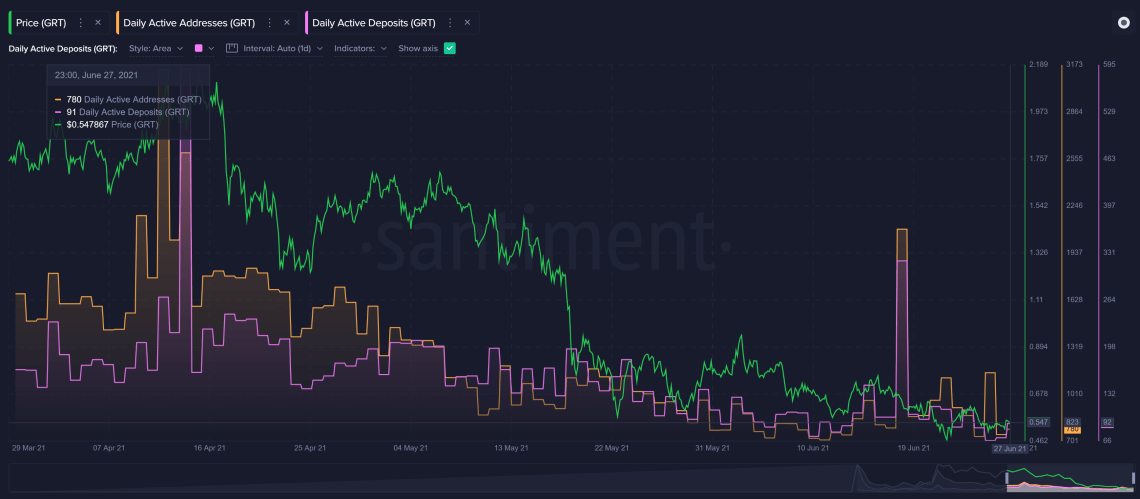Open color picker dropdown arrow beside pink swatch
The image size is (1140, 499).
(211, 48)
